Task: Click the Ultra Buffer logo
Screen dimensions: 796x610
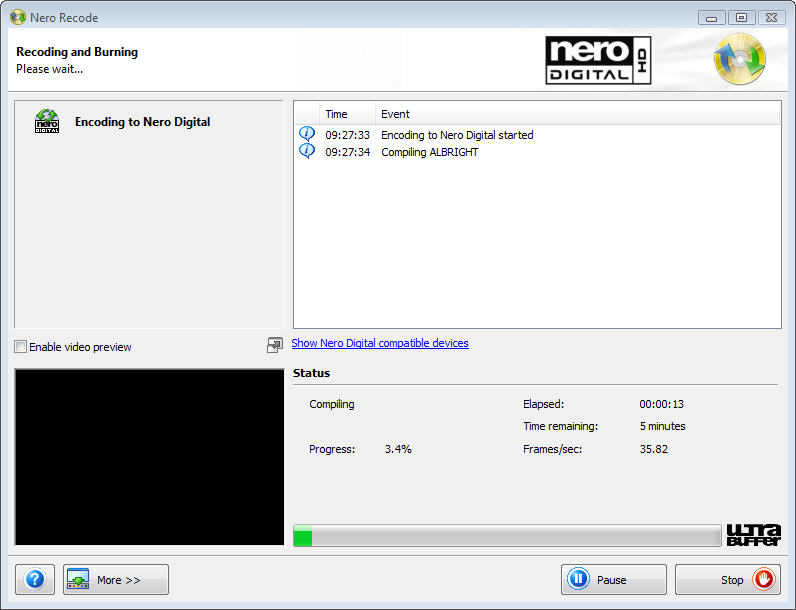Action: 753,535
